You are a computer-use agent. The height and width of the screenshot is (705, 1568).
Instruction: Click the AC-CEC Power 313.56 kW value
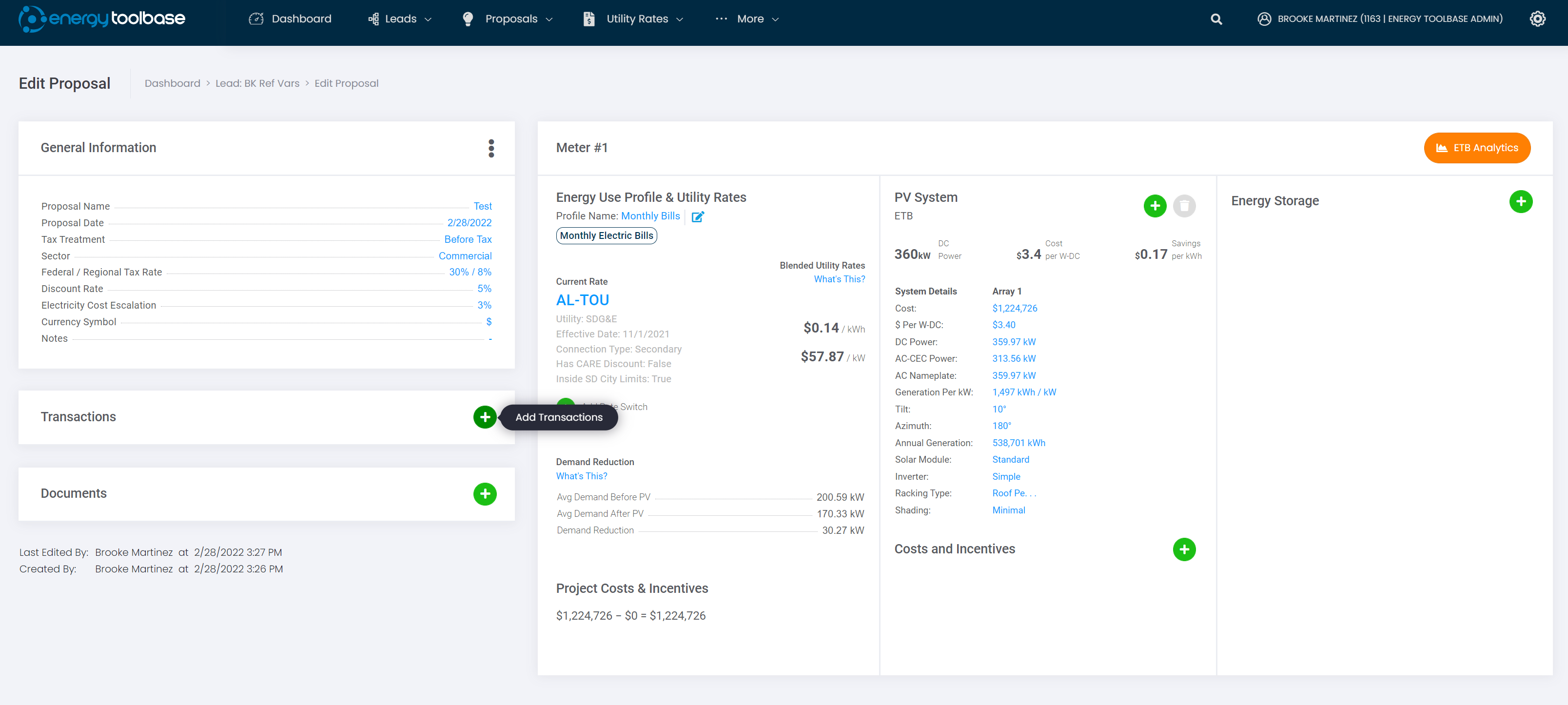(1014, 358)
